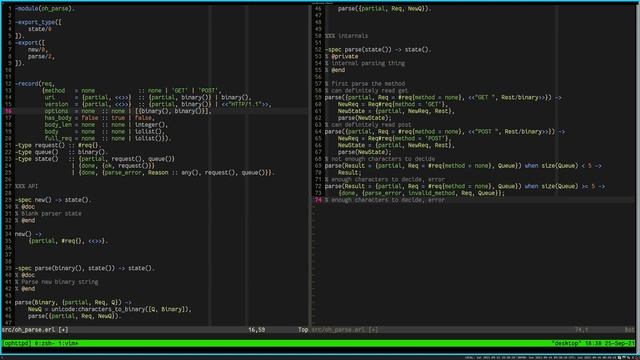This screenshot has height=360, width=640.
Task: Click % internal parsing thing comment
Action: point(364,63)
